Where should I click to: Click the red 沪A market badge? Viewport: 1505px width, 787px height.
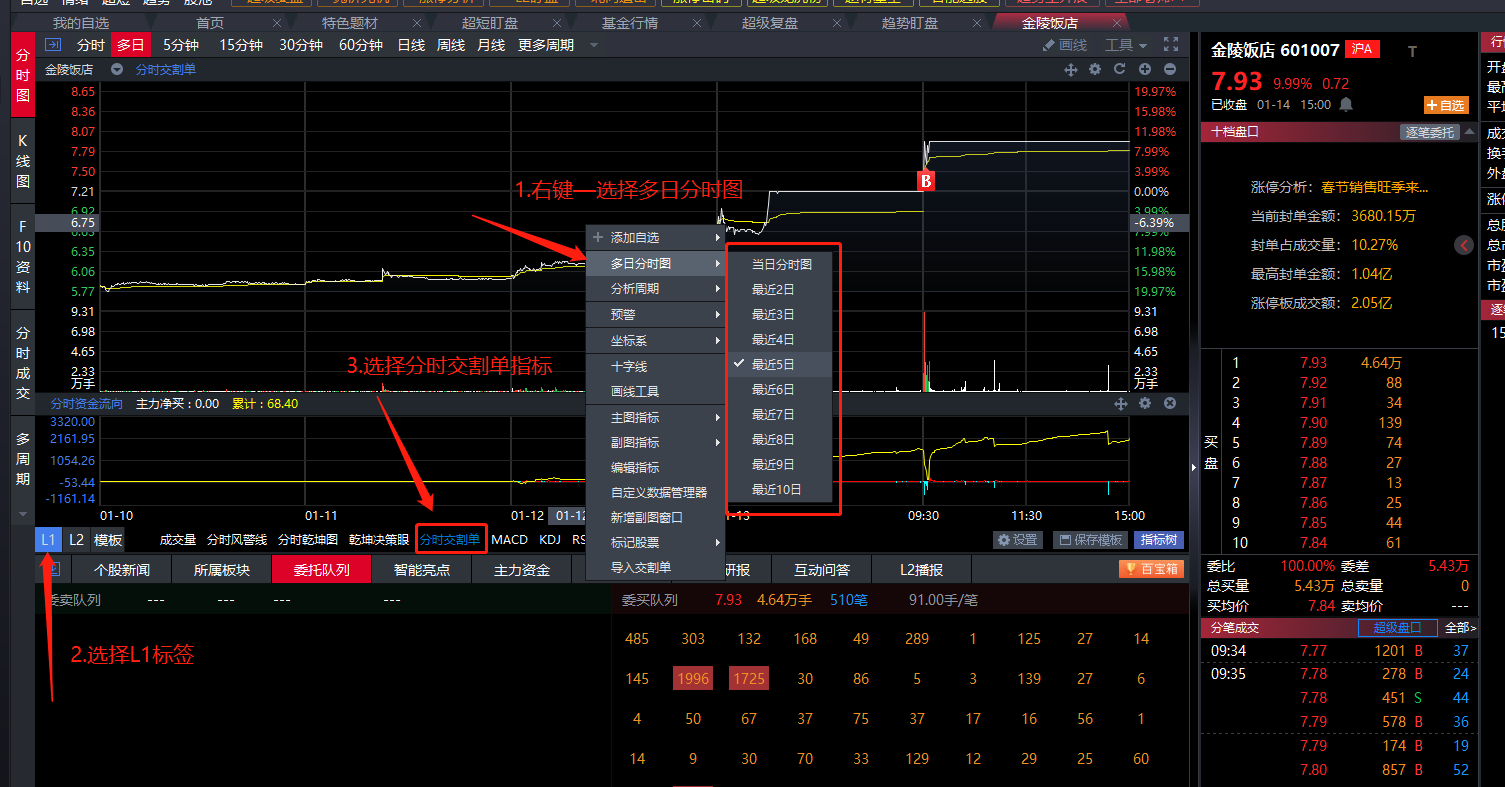pyautogui.click(x=1362, y=49)
